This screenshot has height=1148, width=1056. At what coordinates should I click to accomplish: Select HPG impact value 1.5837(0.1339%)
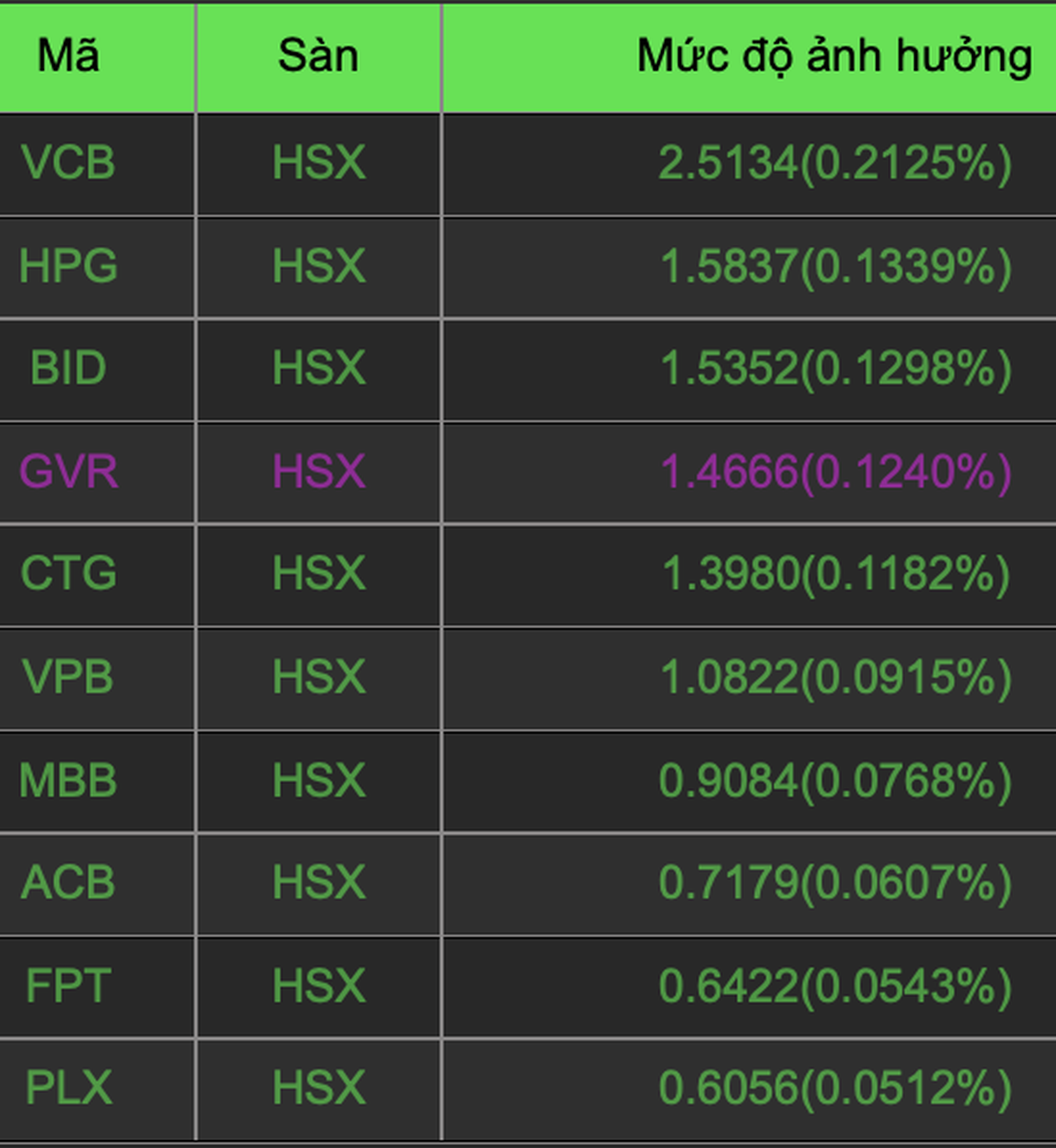pyautogui.click(x=835, y=266)
